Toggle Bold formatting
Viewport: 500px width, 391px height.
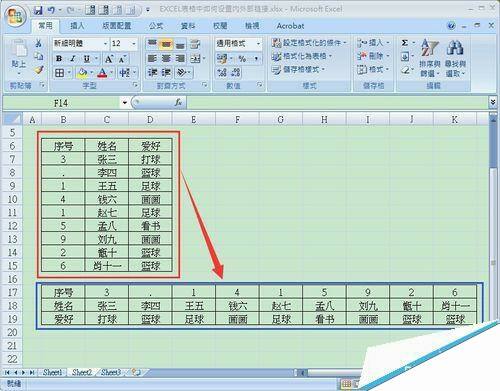click(59, 59)
